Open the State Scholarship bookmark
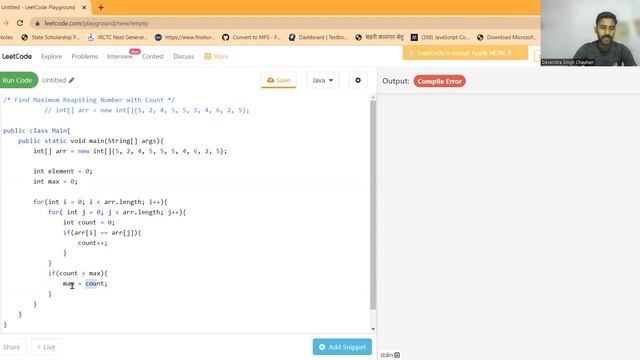 [x=51, y=37]
